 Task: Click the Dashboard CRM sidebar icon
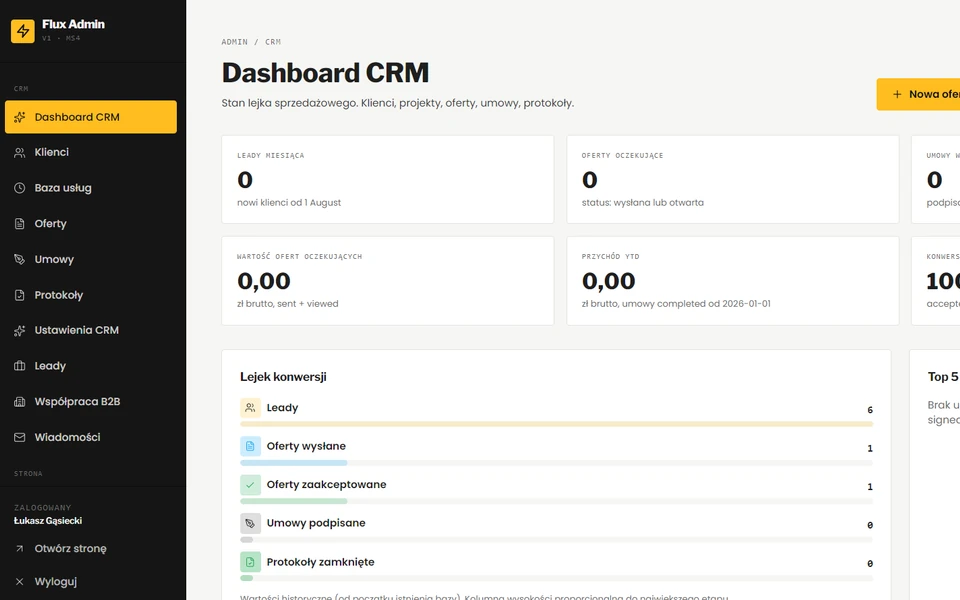tap(20, 117)
